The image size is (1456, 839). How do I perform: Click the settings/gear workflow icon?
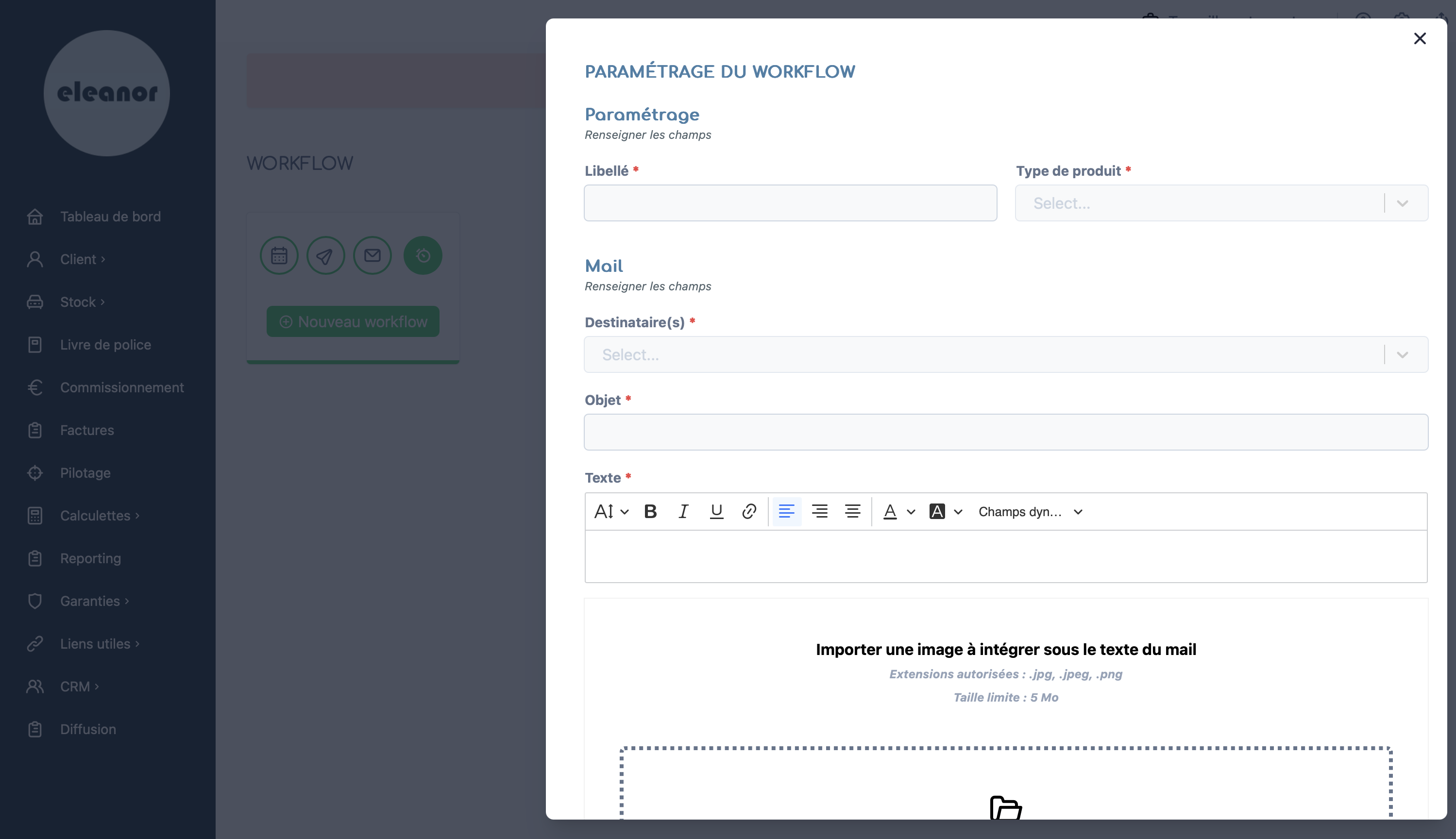[422, 255]
